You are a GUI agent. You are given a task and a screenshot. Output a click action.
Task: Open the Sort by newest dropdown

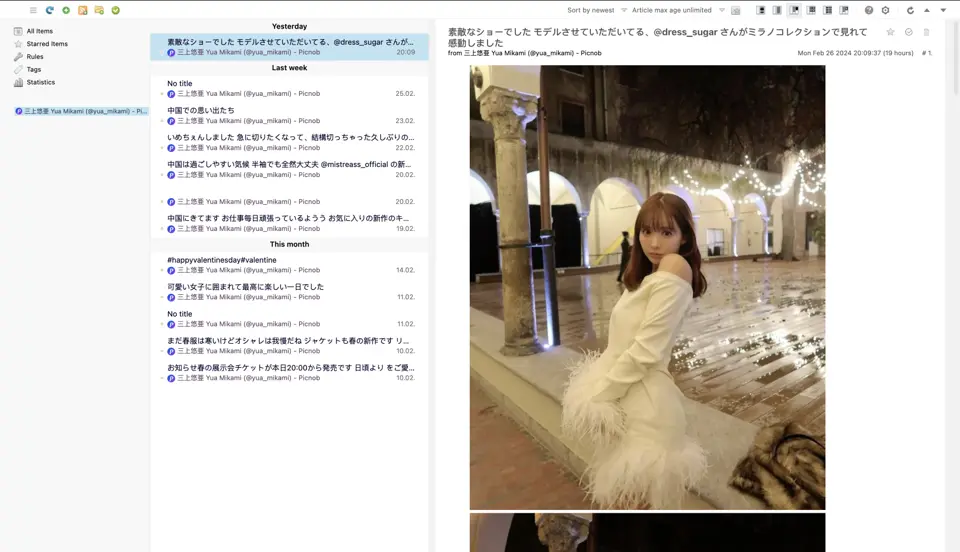point(597,10)
